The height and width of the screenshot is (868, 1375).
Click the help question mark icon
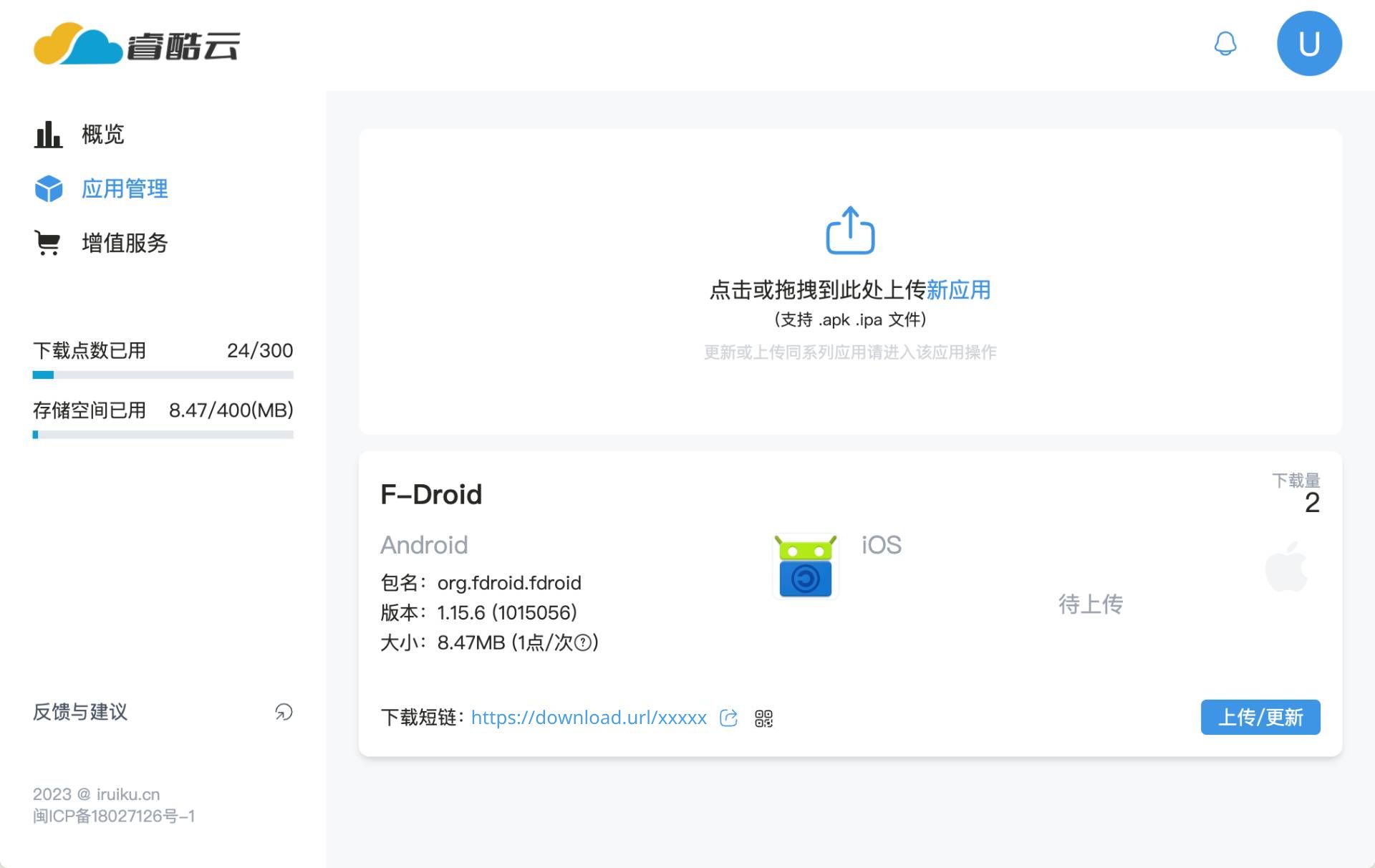click(583, 642)
